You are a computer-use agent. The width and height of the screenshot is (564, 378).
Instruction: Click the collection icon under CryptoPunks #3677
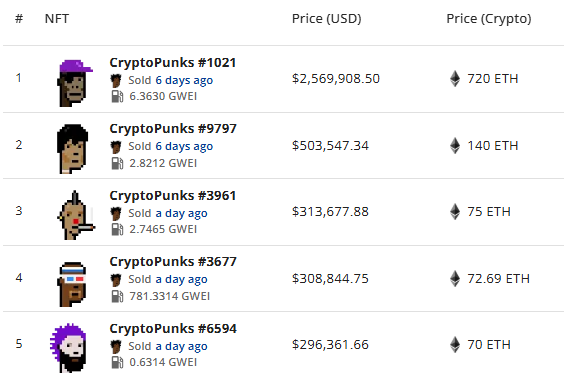(116, 280)
